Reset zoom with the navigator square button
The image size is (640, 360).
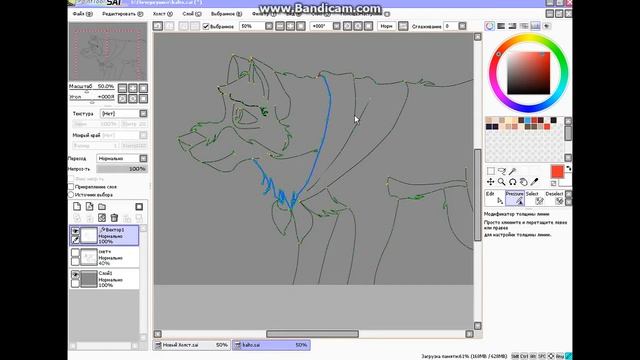(x=143, y=88)
